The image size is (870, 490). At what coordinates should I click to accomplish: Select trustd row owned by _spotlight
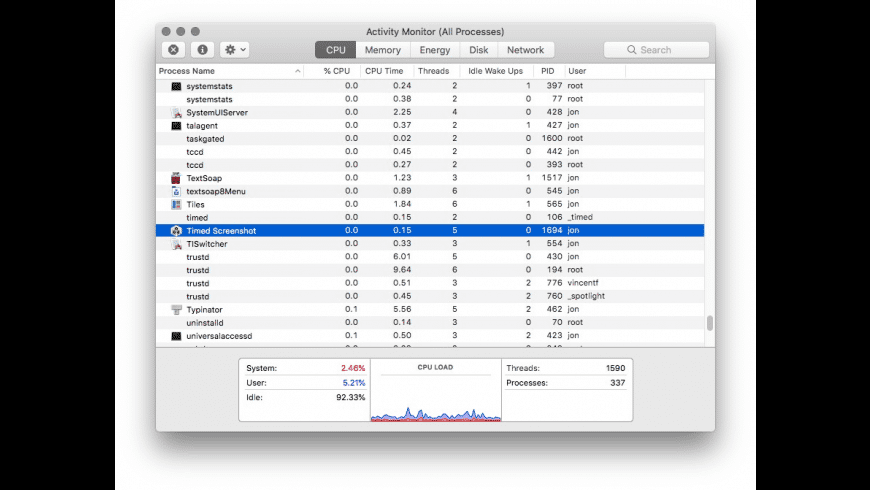(430, 296)
